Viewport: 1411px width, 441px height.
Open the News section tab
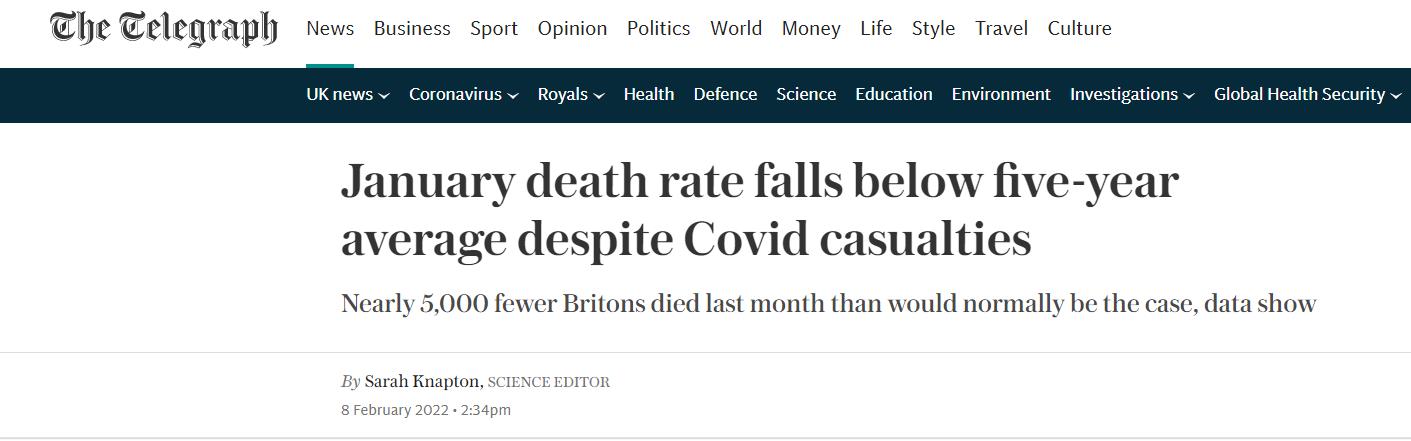(x=330, y=29)
